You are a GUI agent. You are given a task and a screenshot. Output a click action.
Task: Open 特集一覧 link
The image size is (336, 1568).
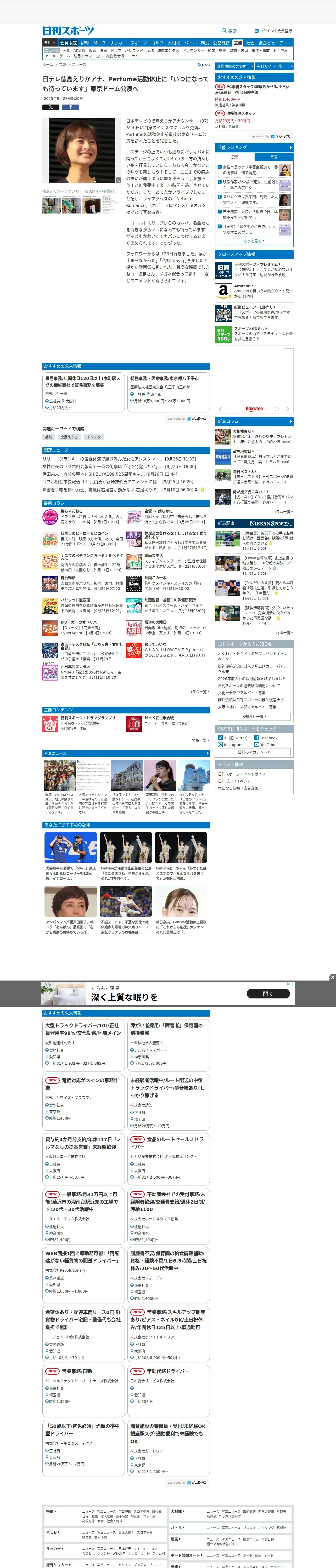coord(201,740)
